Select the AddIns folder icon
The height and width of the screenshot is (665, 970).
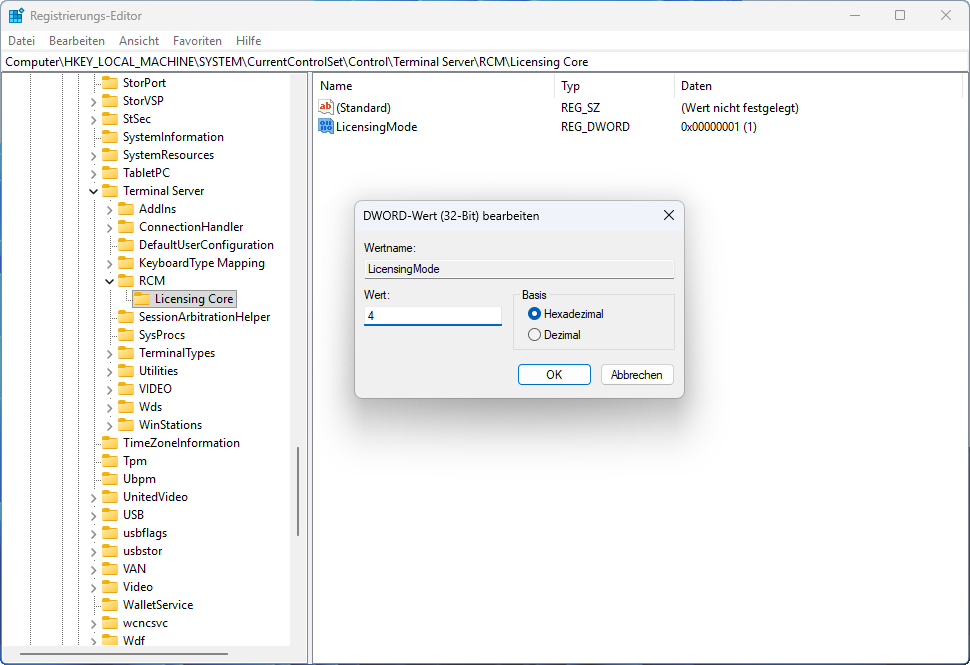pyautogui.click(x=126, y=208)
